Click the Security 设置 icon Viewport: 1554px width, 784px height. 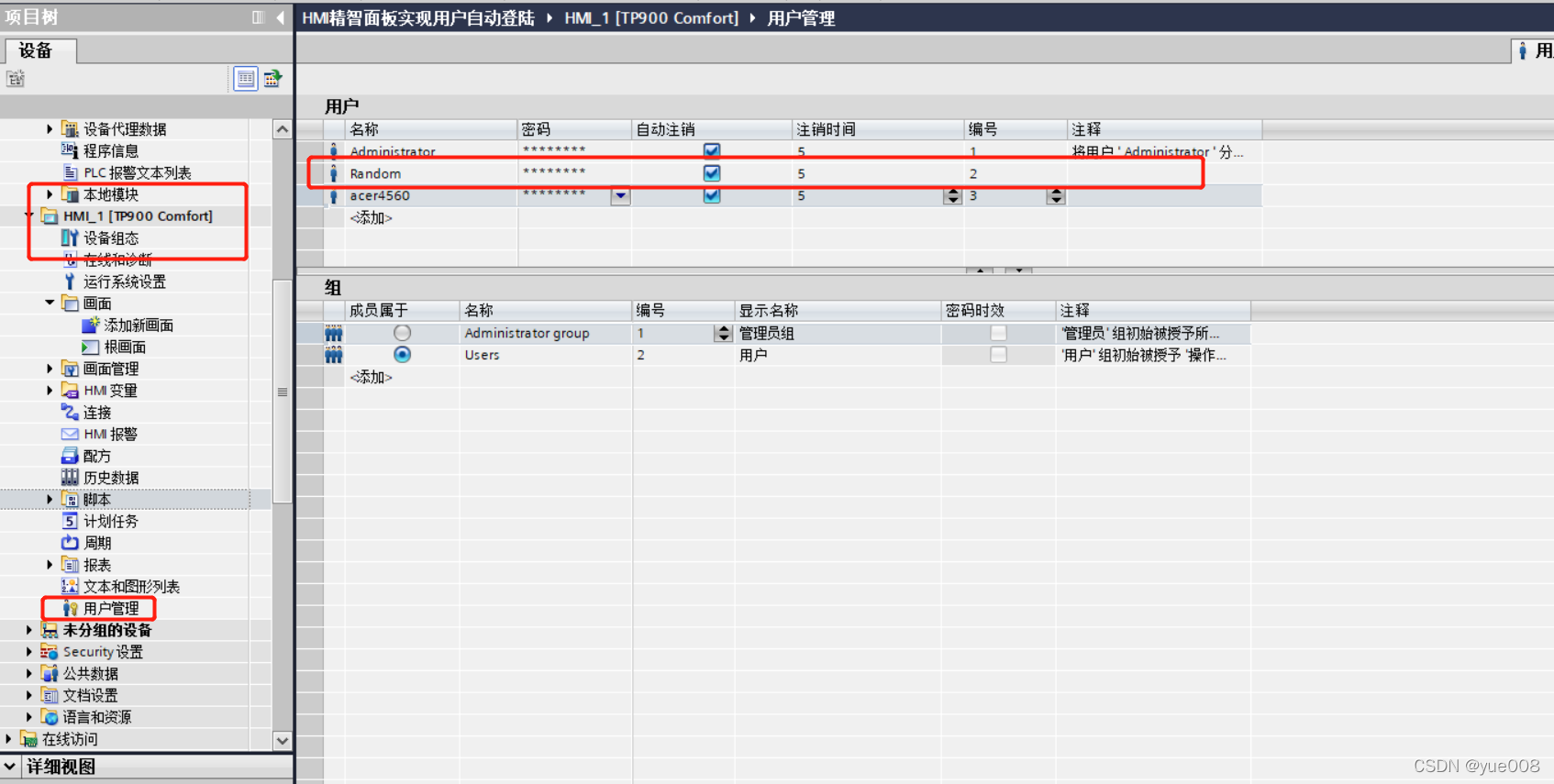pyautogui.click(x=50, y=652)
